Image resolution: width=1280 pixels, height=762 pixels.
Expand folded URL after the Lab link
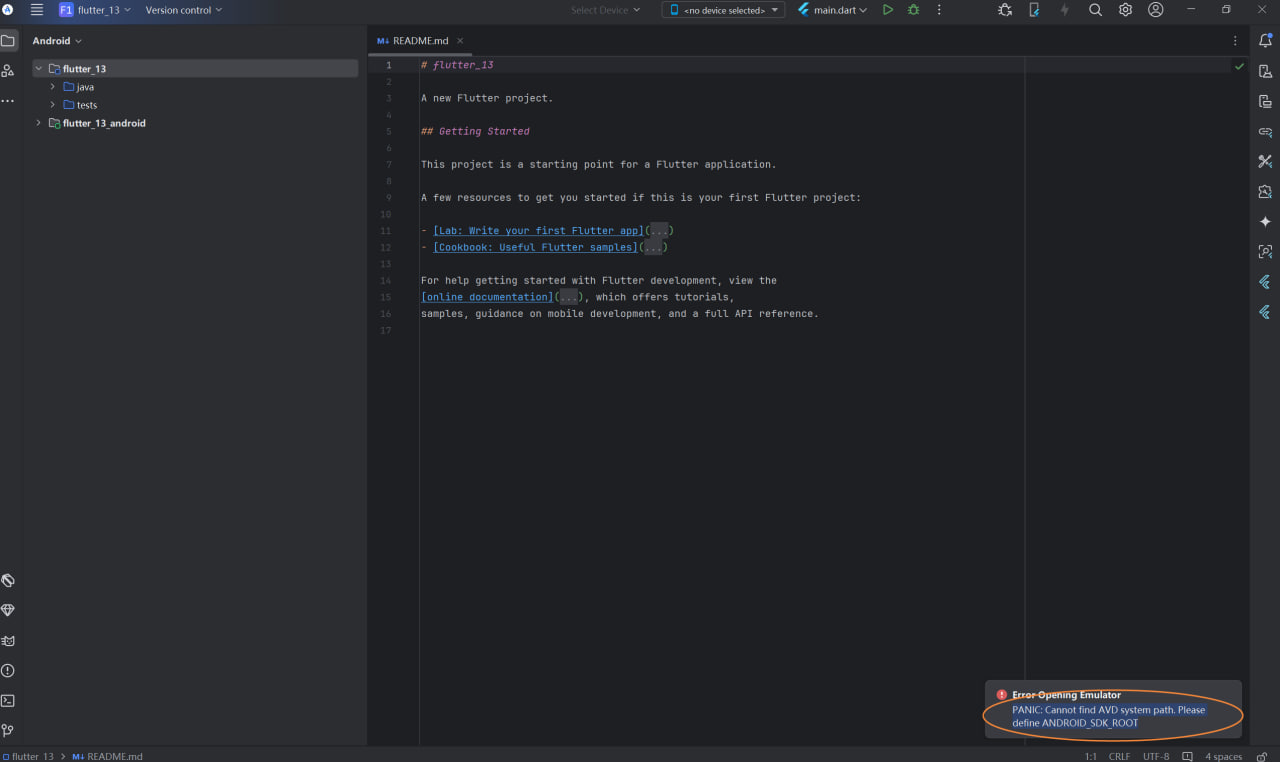pos(660,231)
